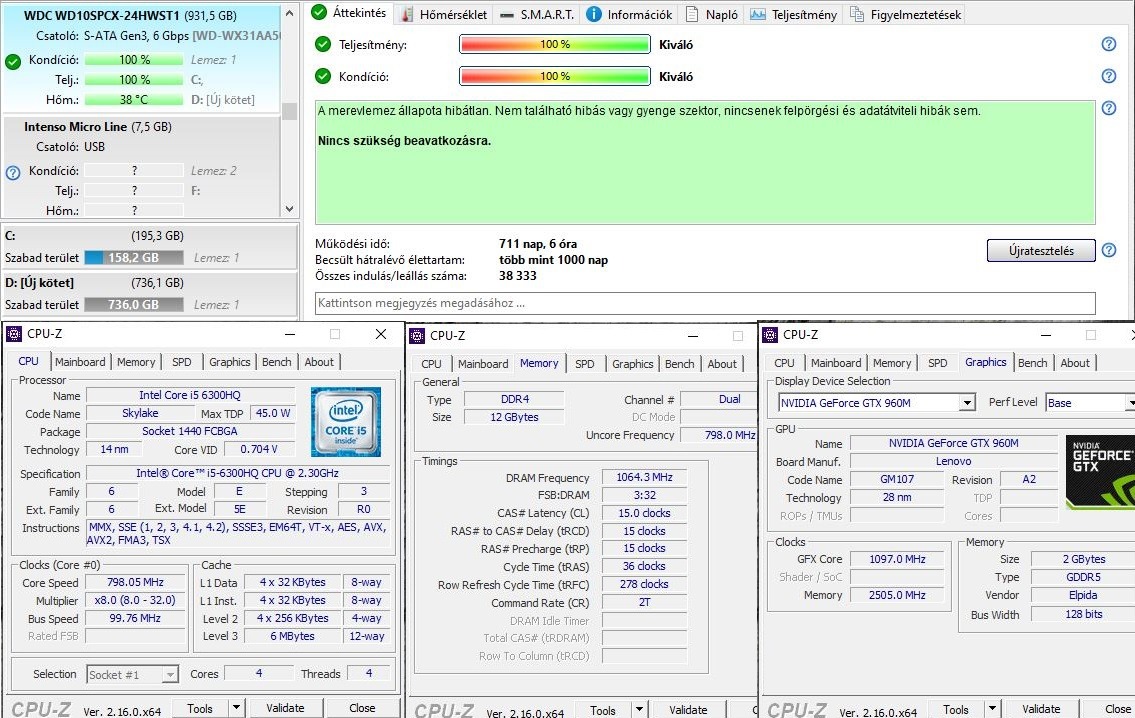Click Intenso disk unknown status icon
The image size is (1135, 718).
[x=13, y=172]
